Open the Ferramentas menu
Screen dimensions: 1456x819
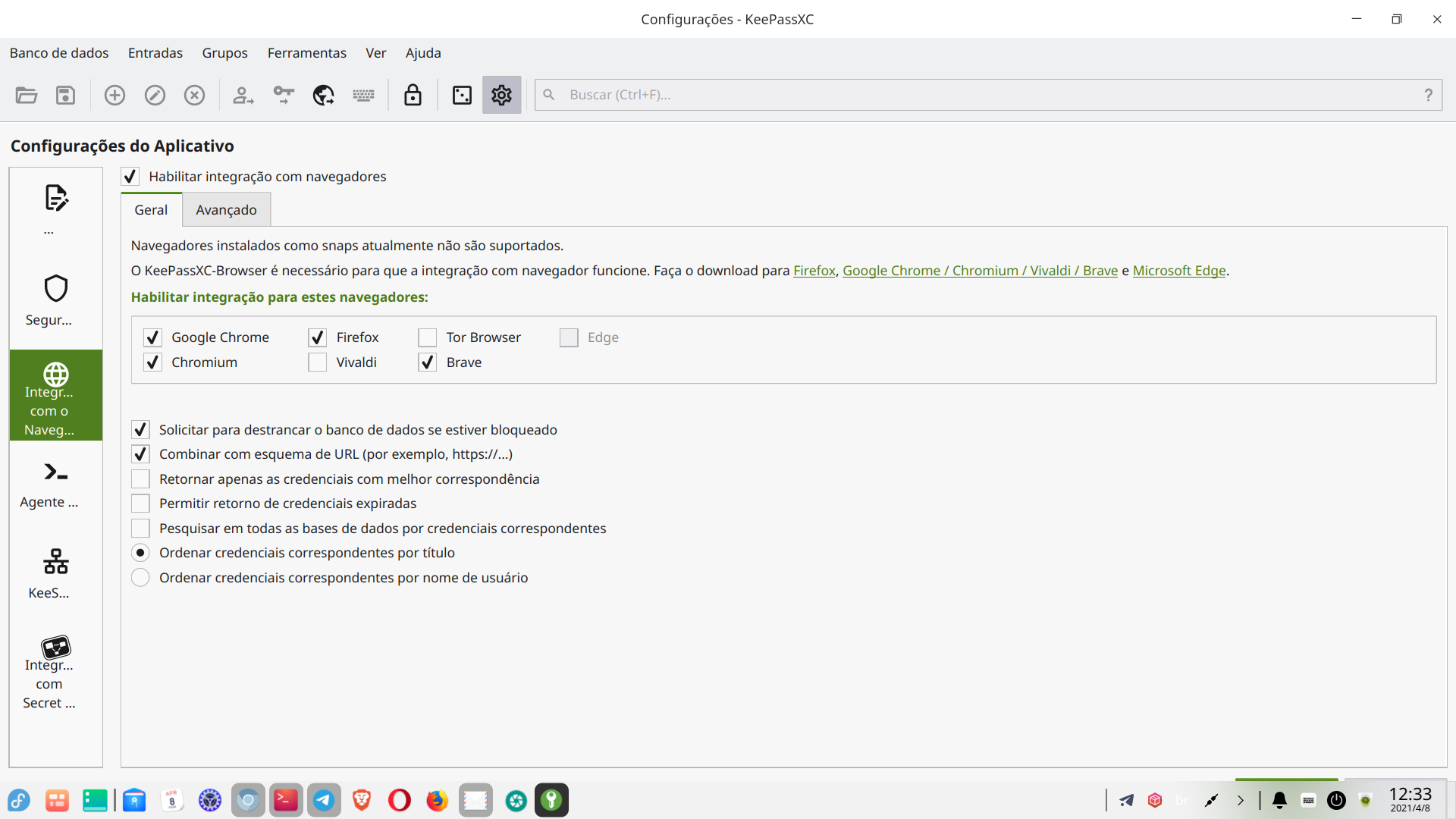306,52
